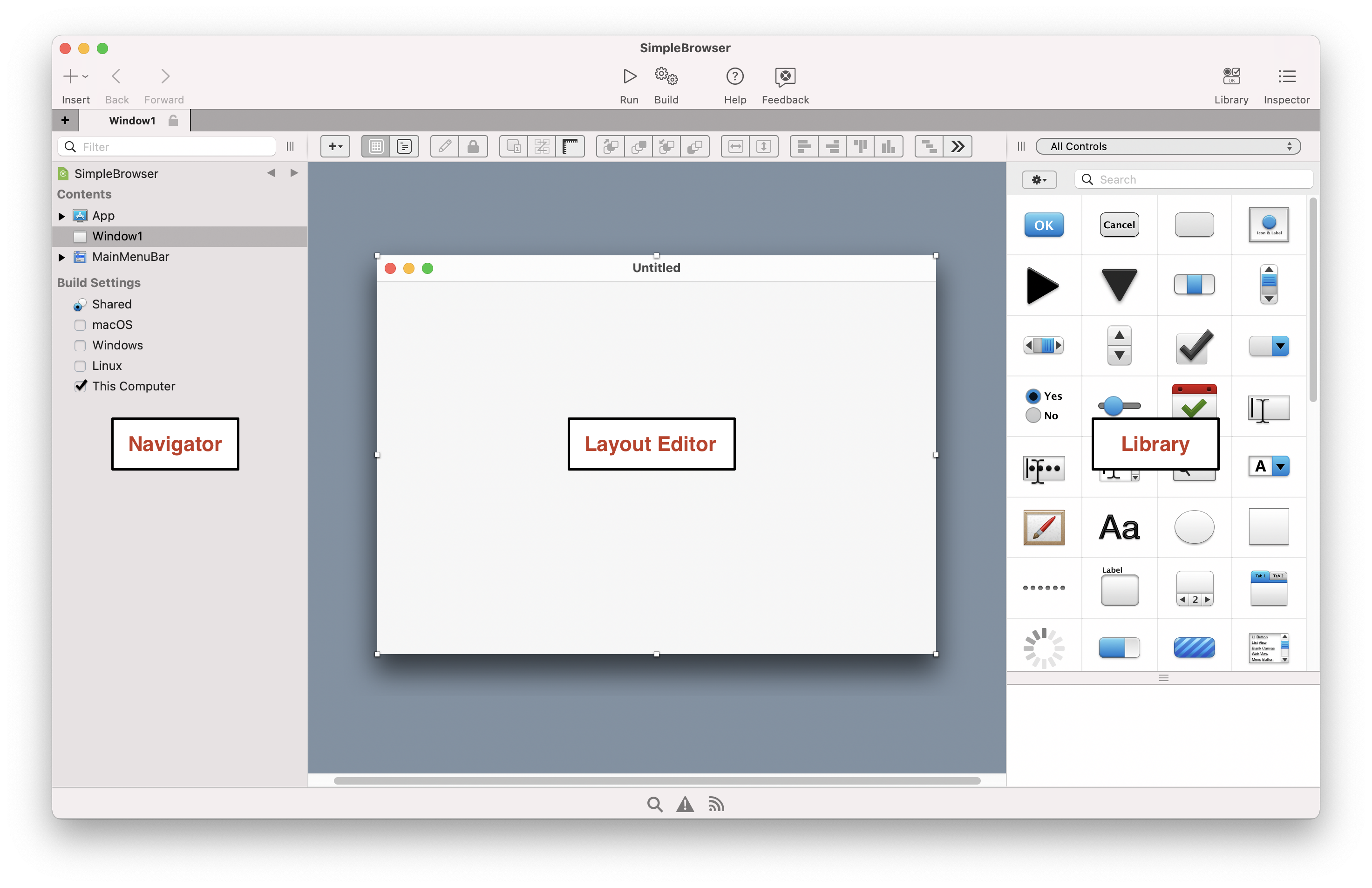This screenshot has width=1372, height=888.
Task: Click the align left edges icon
Action: [x=804, y=146]
